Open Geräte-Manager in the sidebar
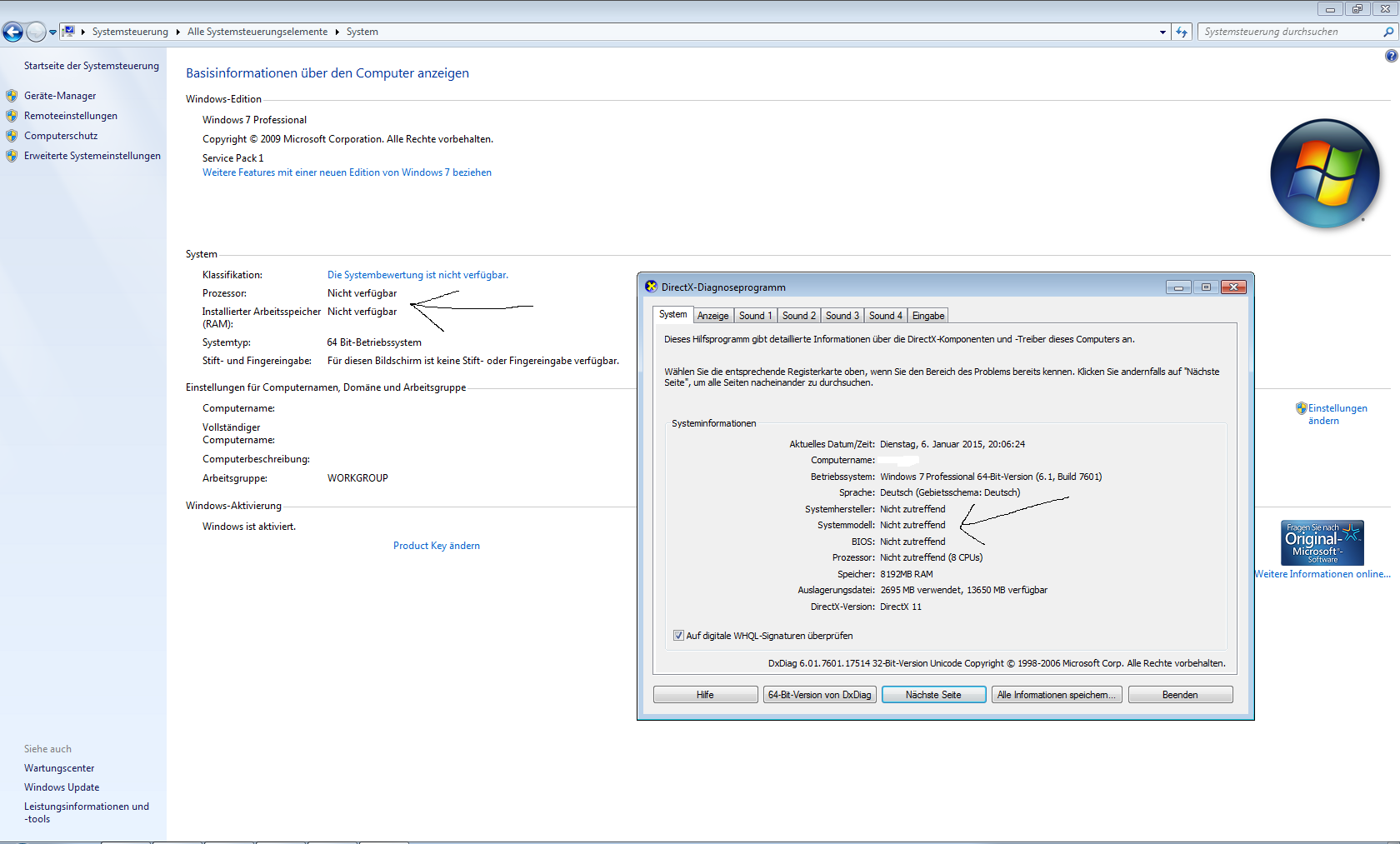The image size is (1400, 844). coord(60,96)
